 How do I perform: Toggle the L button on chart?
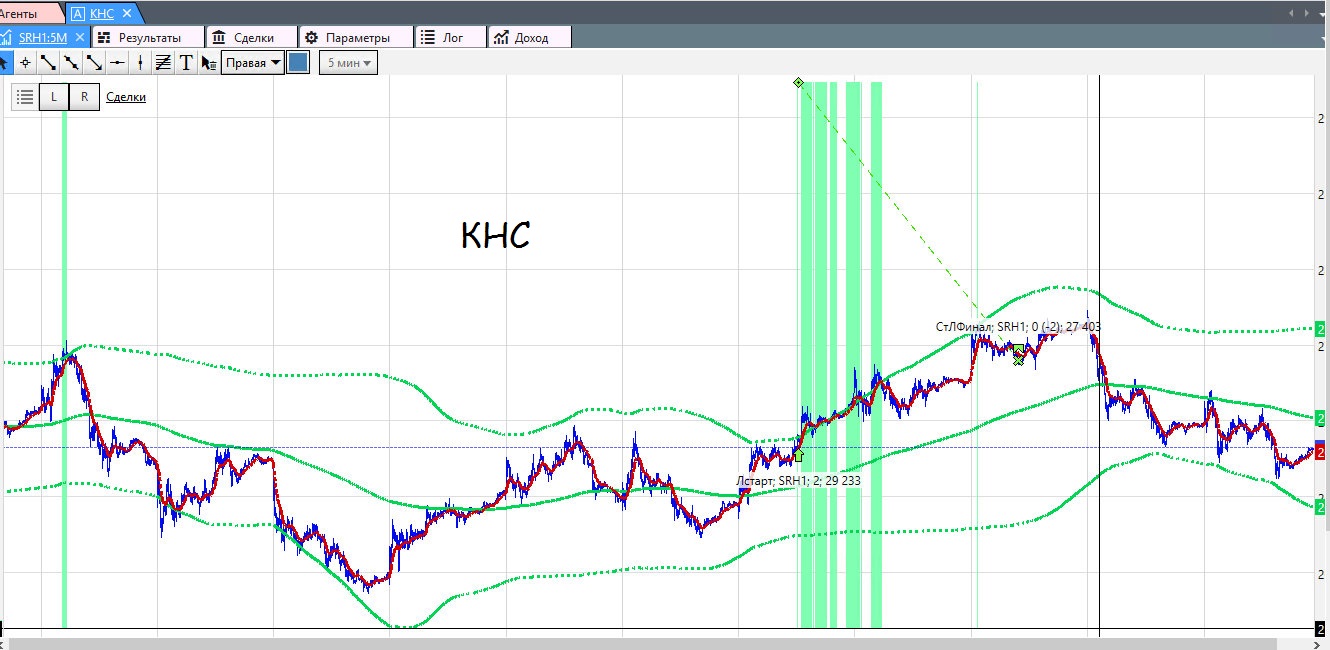pos(54,97)
